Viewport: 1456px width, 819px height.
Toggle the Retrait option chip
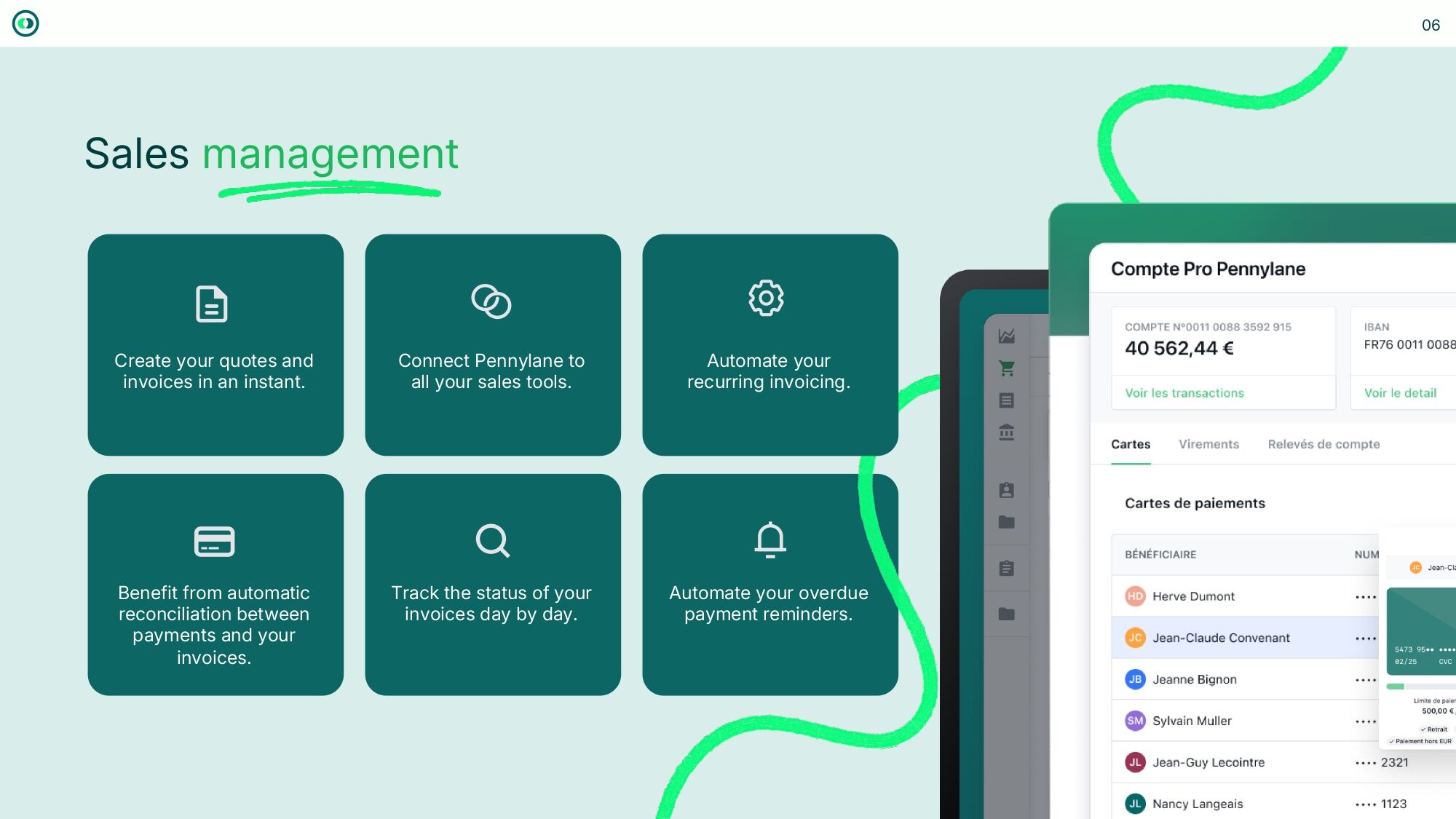(x=1433, y=729)
